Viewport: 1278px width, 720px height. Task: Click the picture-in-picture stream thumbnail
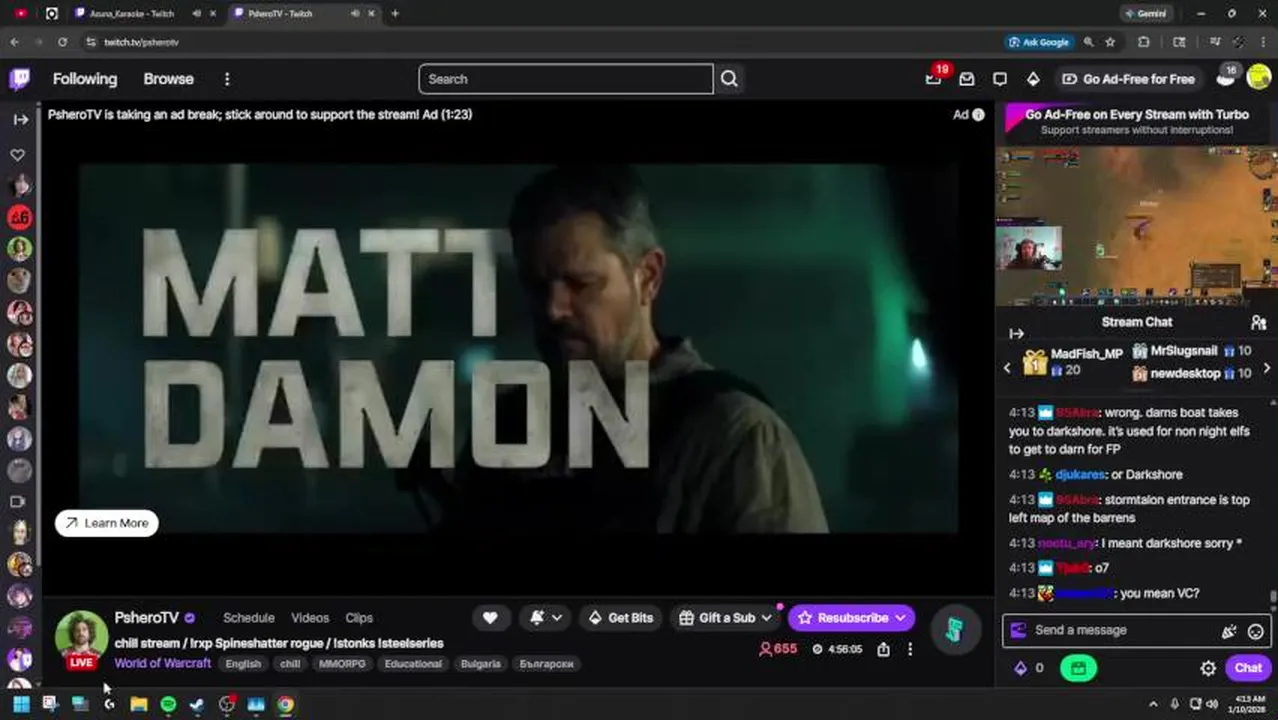pos(1136,227)
